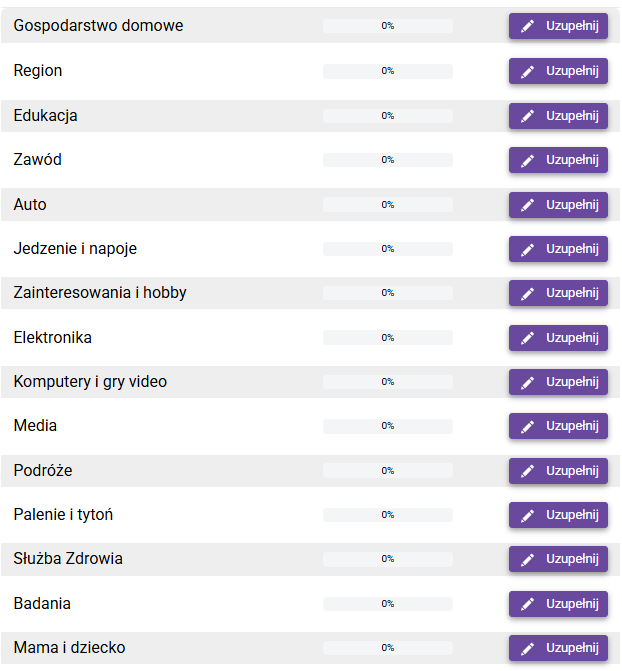Screen dimensions: 622x671
Task: Click the pencil icon in Region row
Action: pyautogui.click(x=528, y=71)
